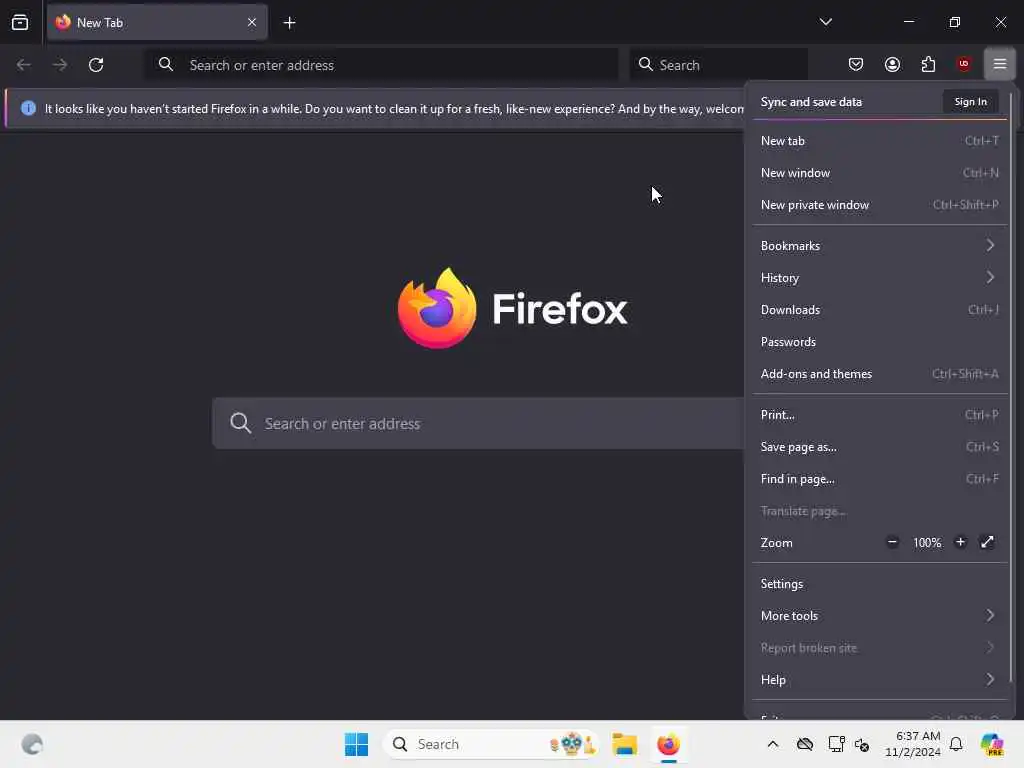Open the notifications bell icon
1024x768 pixels.
coord(956,744)
